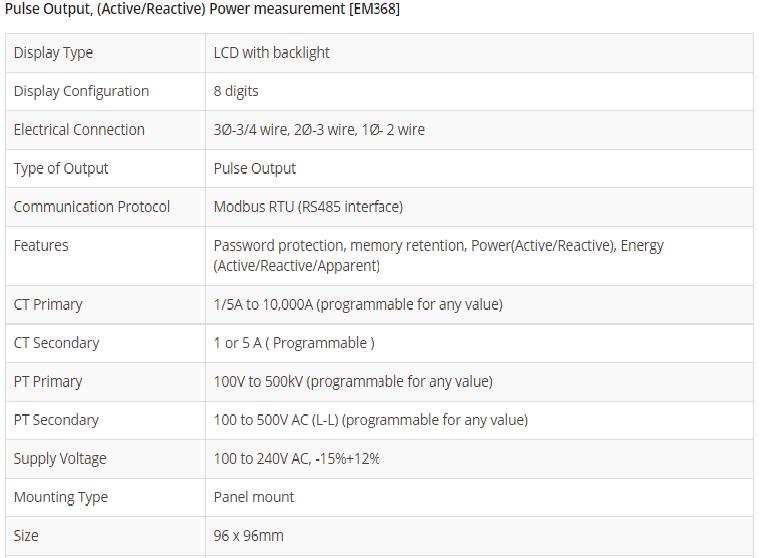Click the Supply Voltage value text
This screenshot has width=767, height=558.
coord(296,459)
